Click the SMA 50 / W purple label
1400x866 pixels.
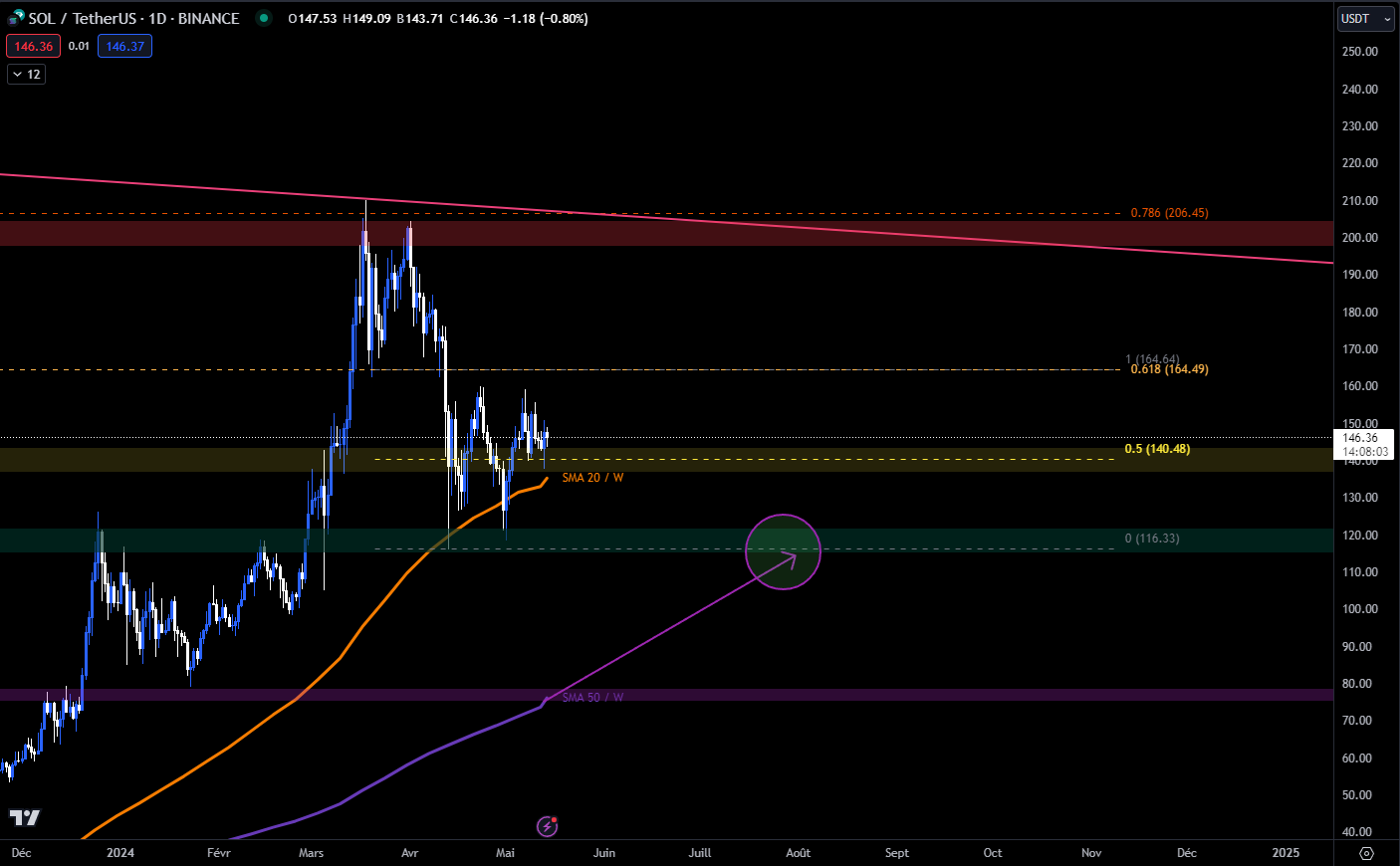[592, 698]
